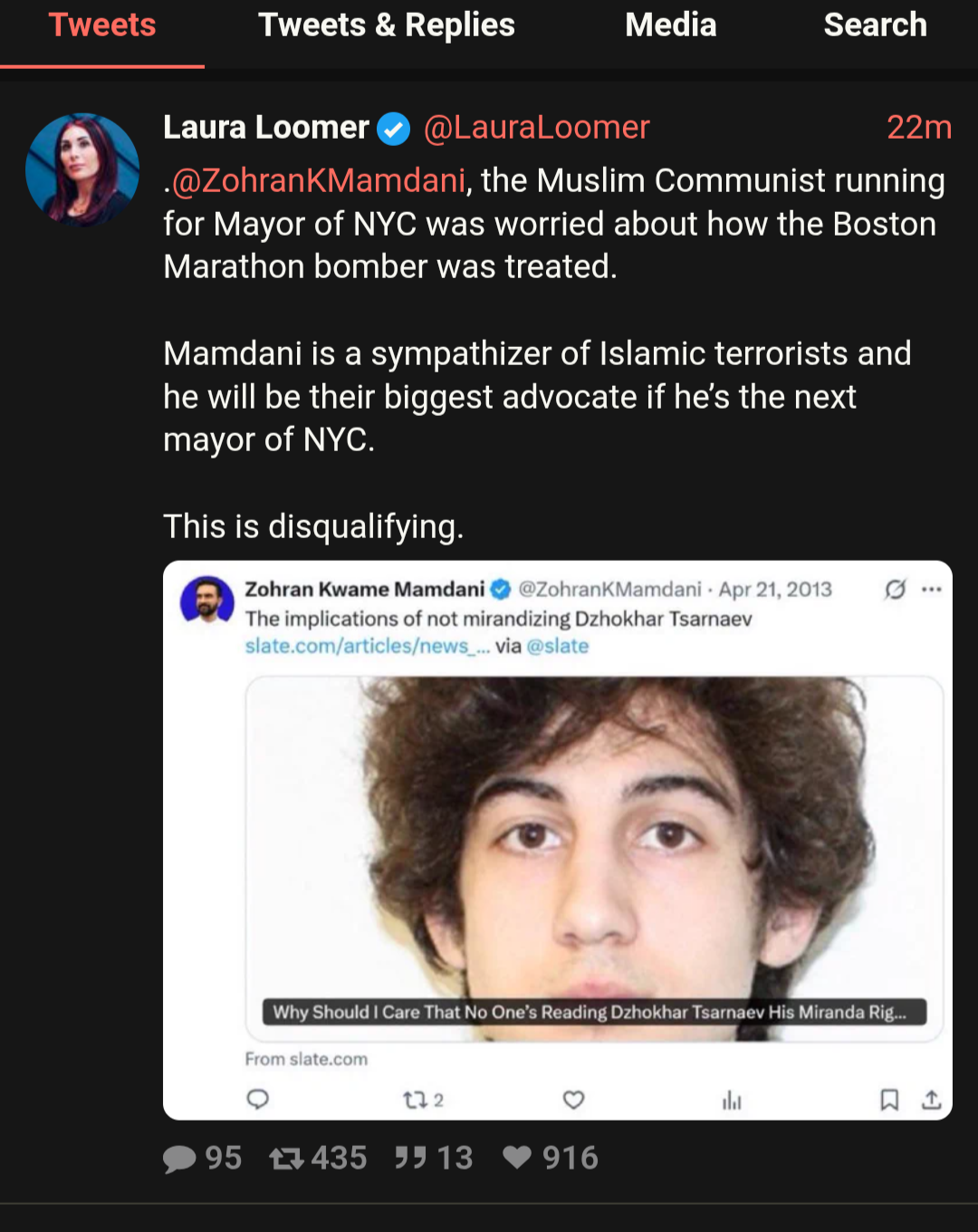Open the reply bubble icon showing 95
The image size is (978, 1232).
tap(179, 1159)
